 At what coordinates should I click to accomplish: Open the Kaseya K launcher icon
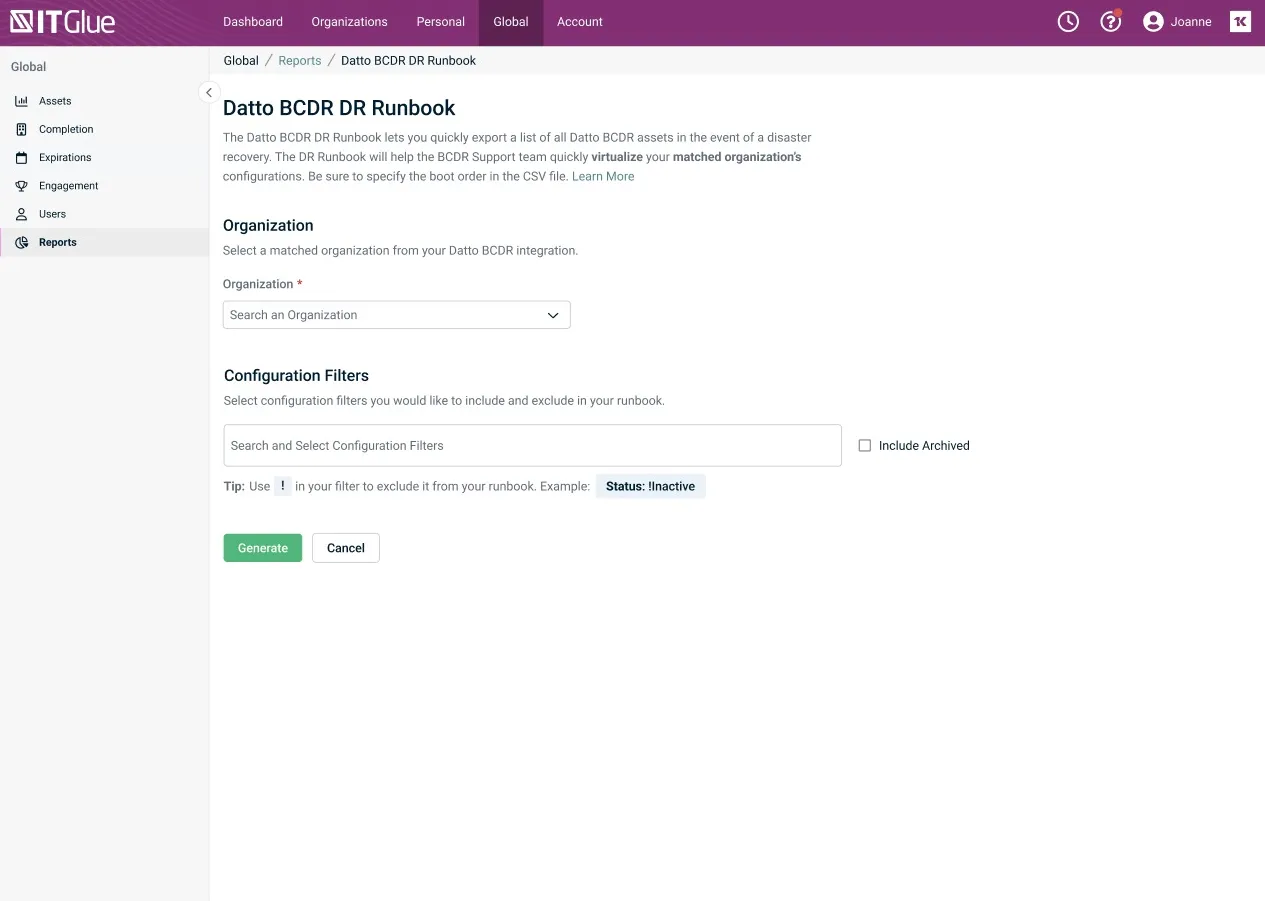point(1240,22)
